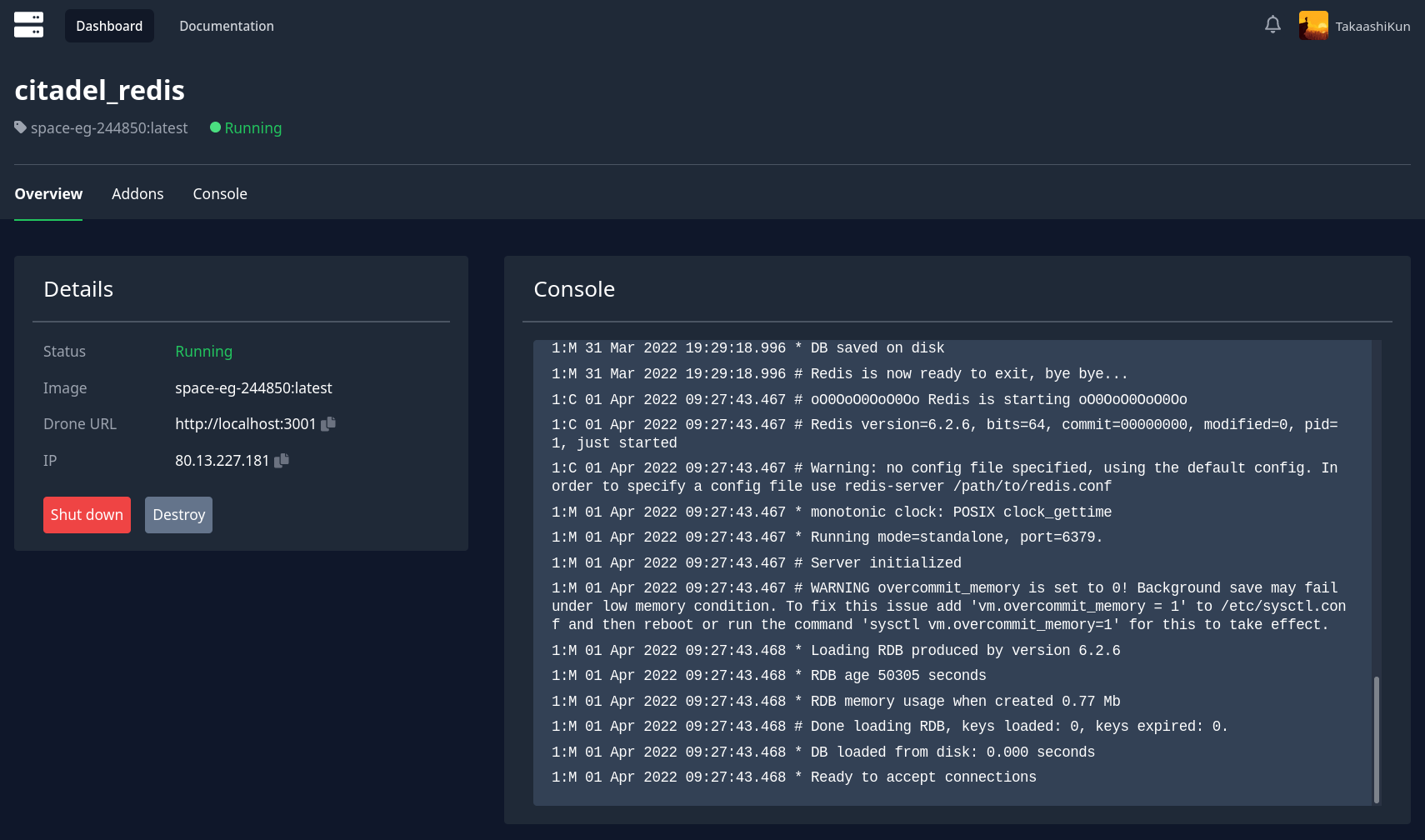The width and height of the screenshot is (1425, 840).
Task: Click the 'DB saved on disk' log line
Action: (748, 348)
